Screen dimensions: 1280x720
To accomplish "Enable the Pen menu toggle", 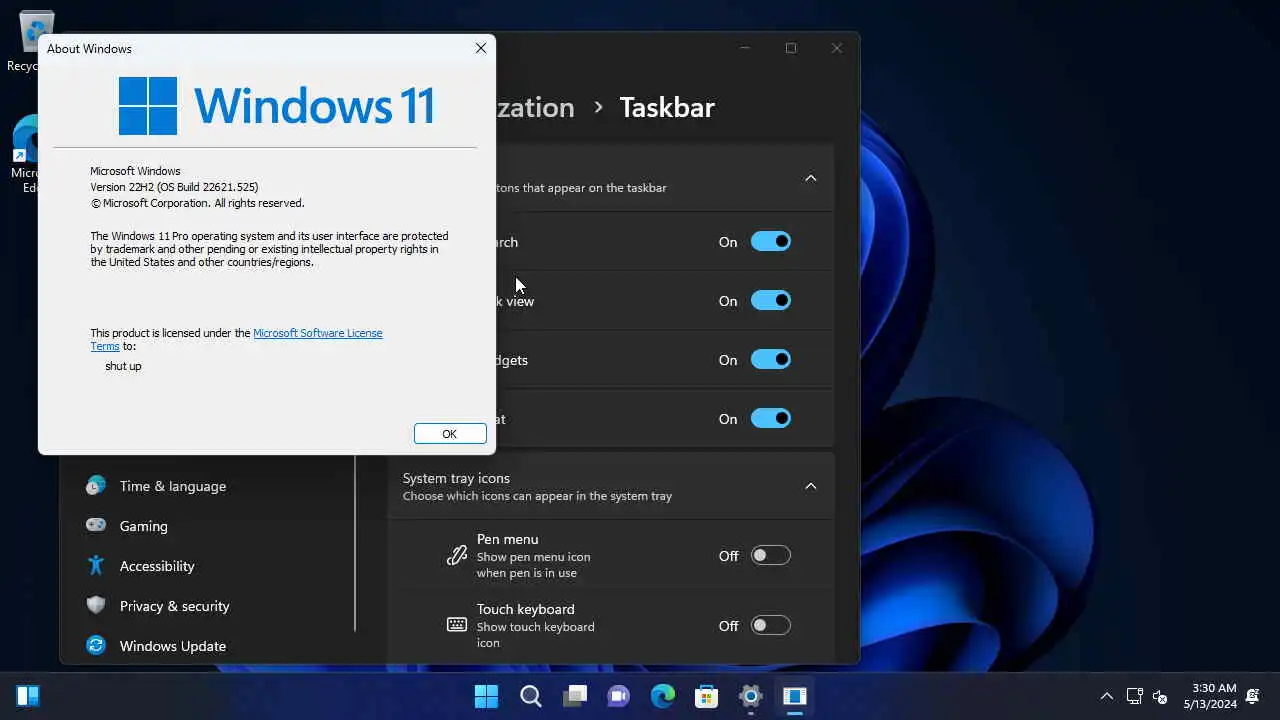I will [771, 555].
